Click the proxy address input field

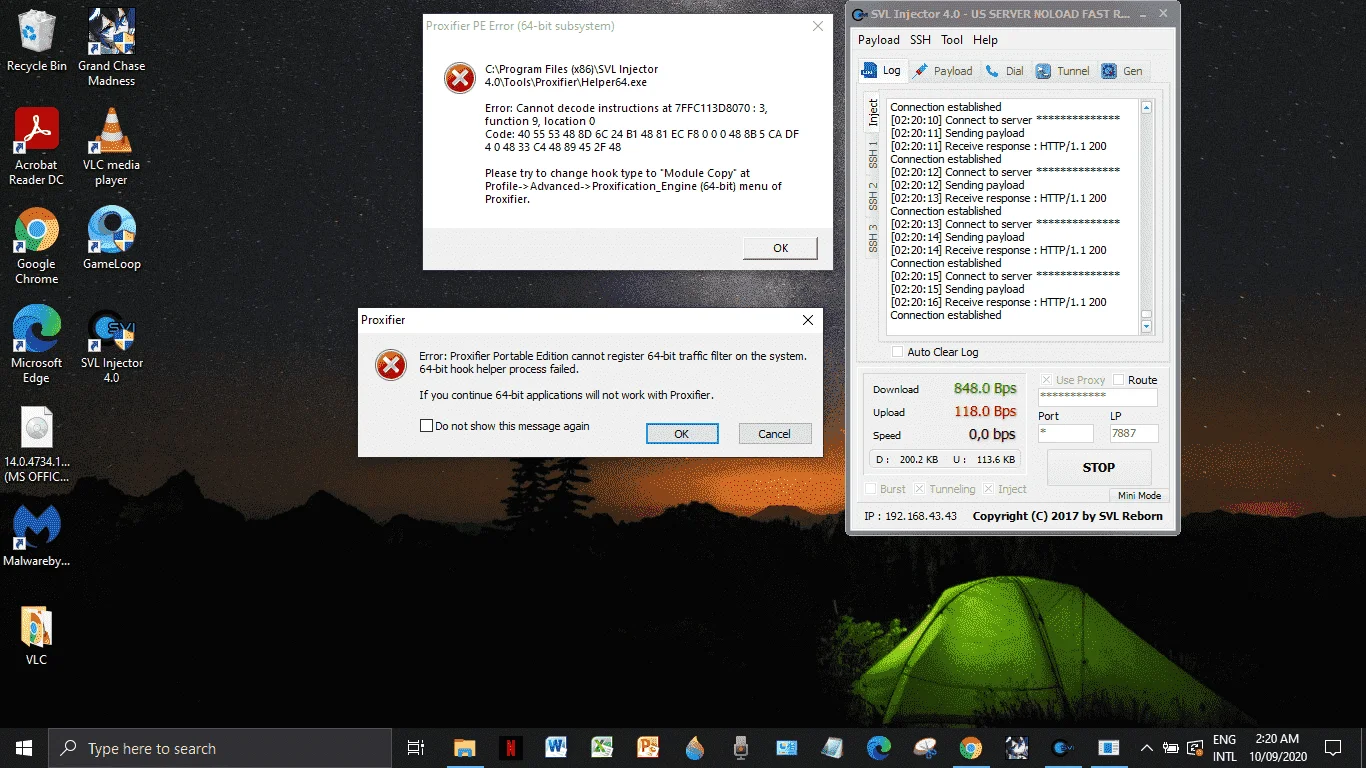(x=1098, y=397)
